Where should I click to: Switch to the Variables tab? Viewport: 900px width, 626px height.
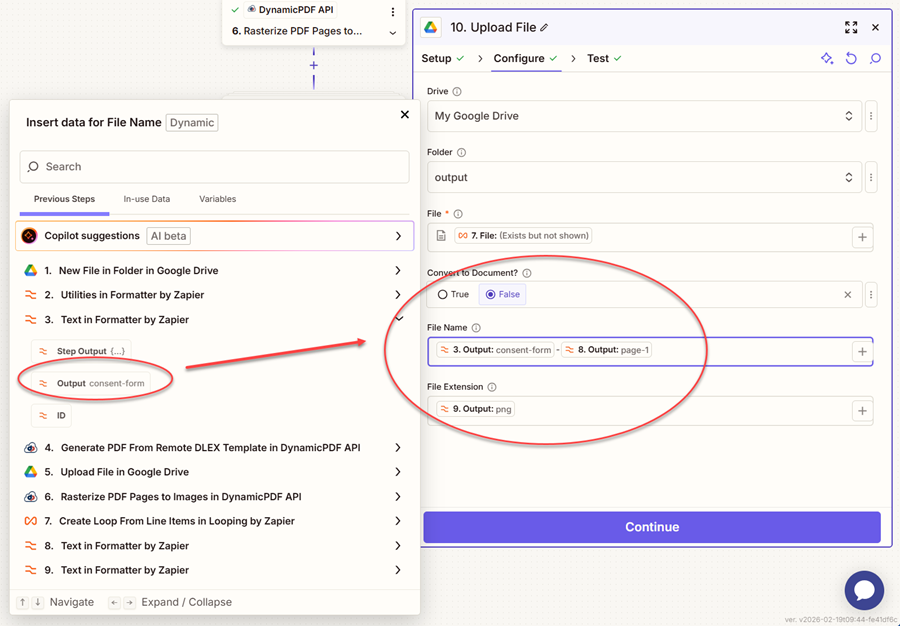217,199
